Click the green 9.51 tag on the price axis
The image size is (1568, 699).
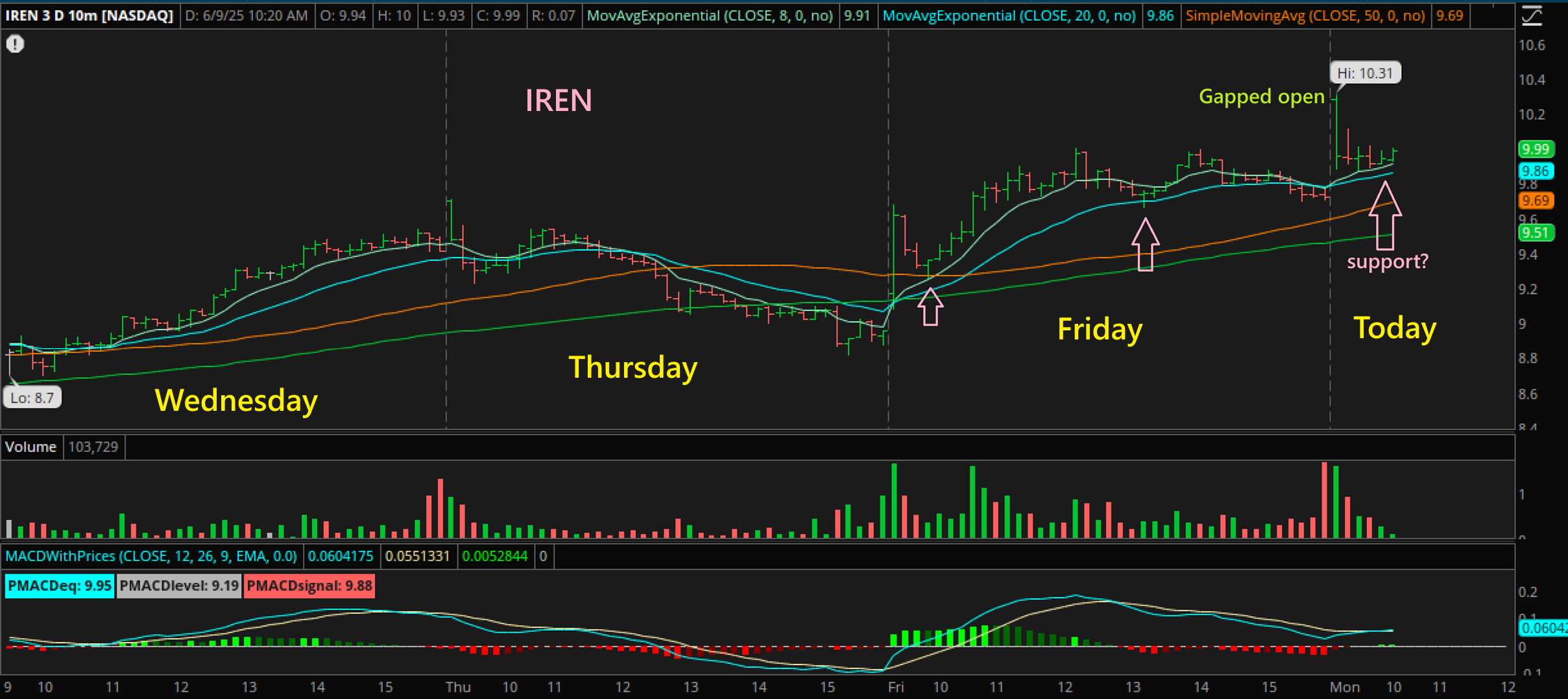(x=1536, y=233)
